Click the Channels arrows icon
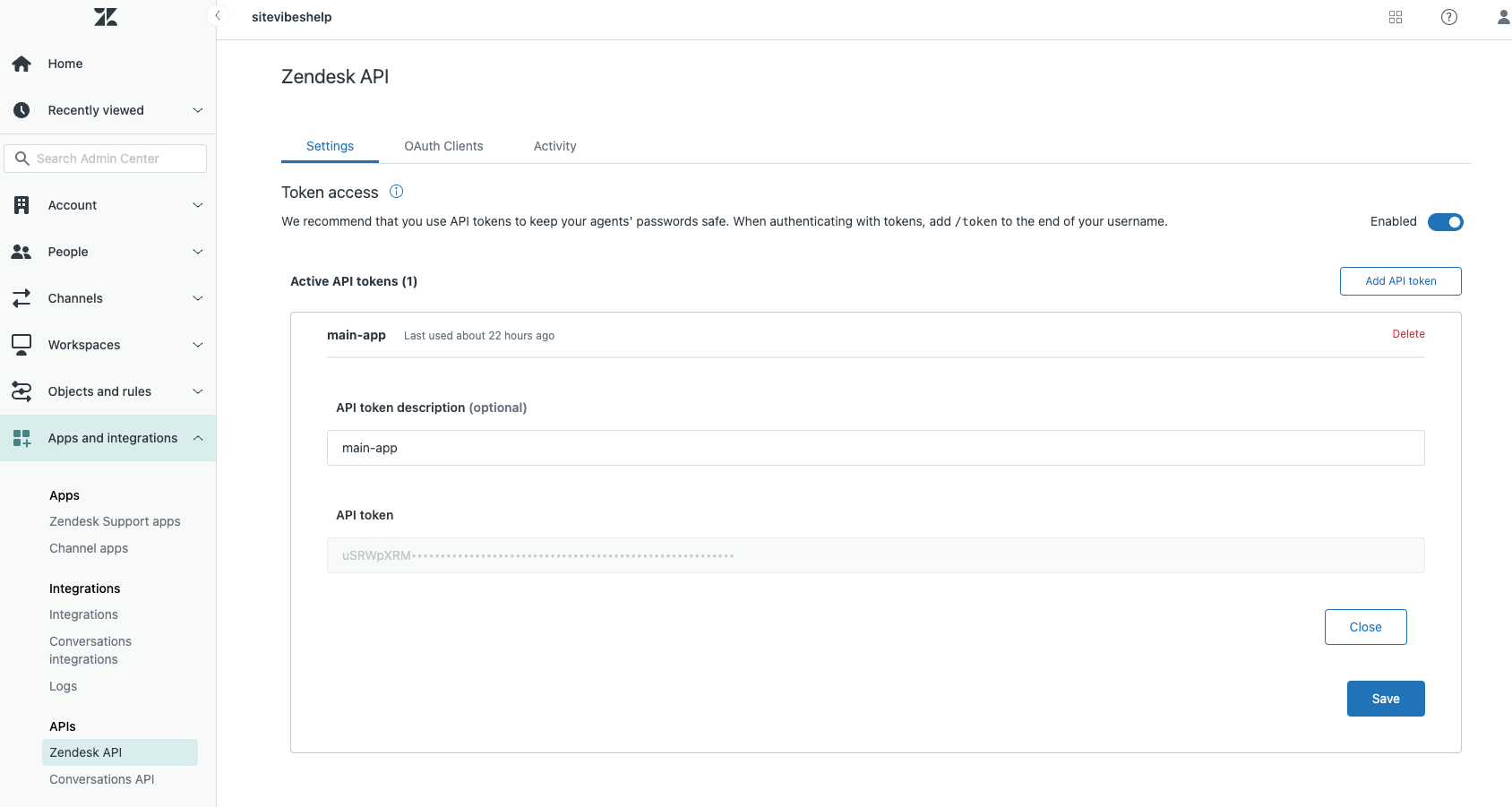The height and width of the screenshot is (807, 1512). (x=21, y=298)
